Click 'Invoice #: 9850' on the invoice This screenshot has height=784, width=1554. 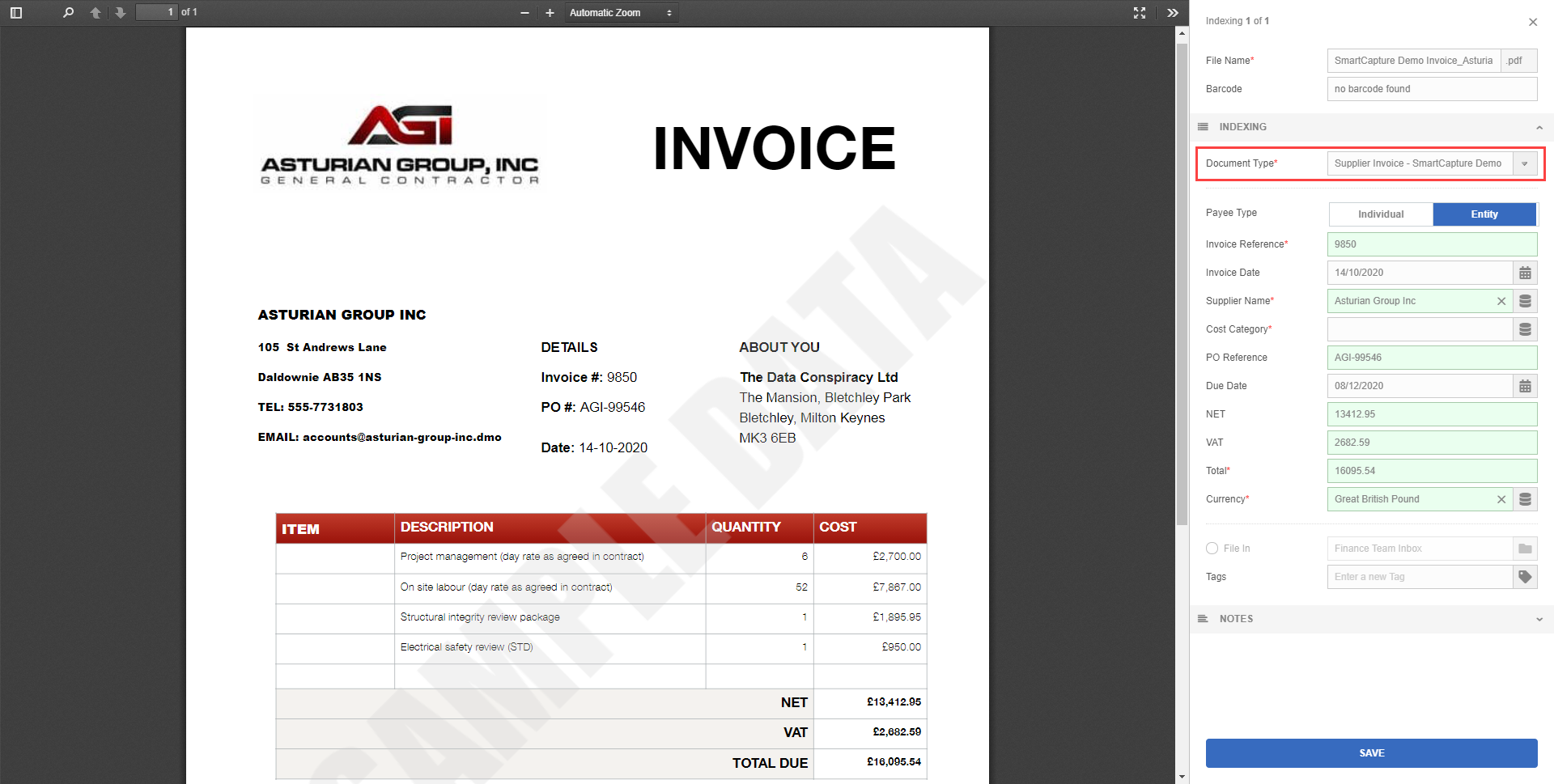[589, 377]
